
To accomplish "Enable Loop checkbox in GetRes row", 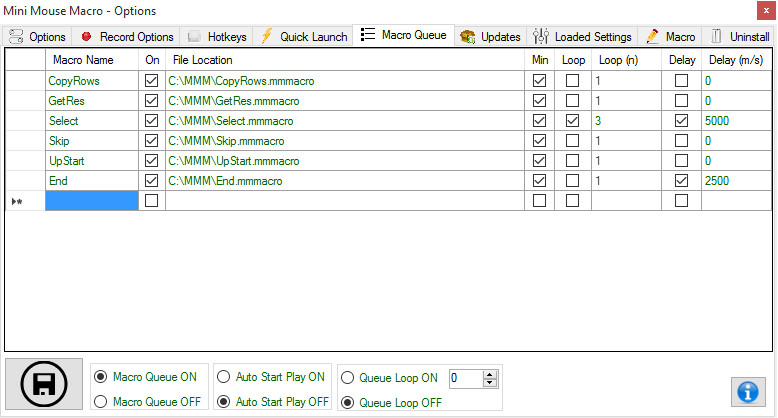I will [x=573, y=101].
